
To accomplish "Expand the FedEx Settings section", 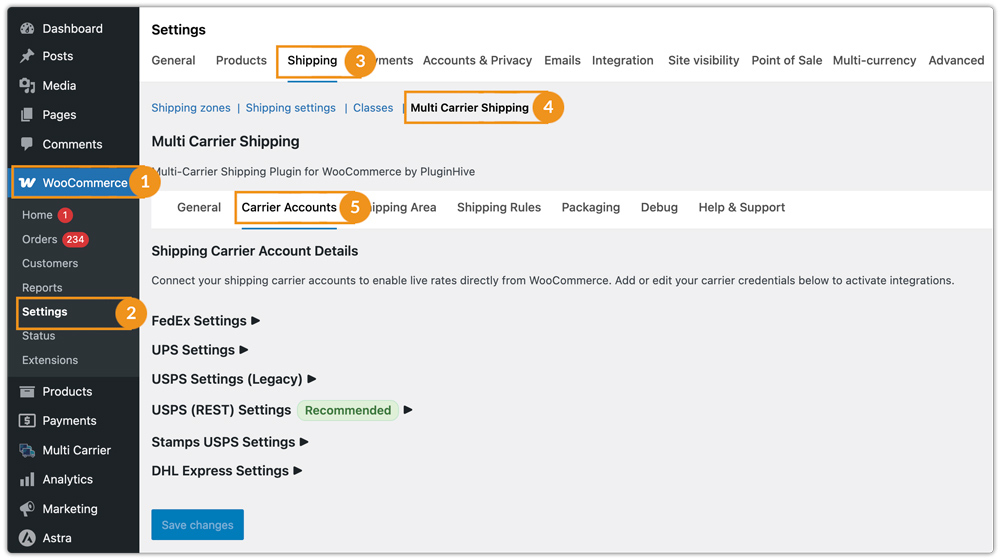I will pos(205,321).
